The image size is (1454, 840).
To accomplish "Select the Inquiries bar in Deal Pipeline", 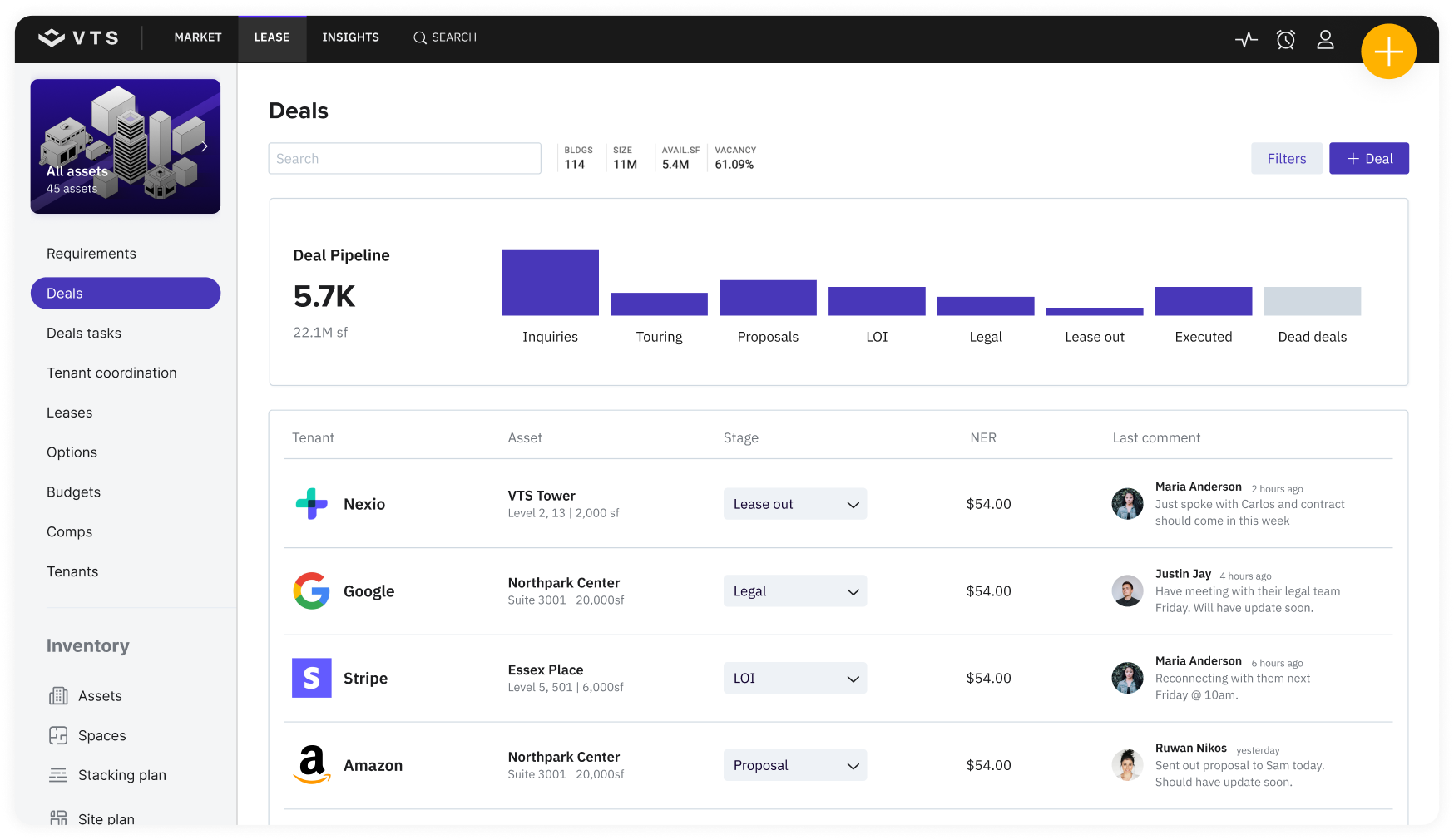I will coord(550,283).
